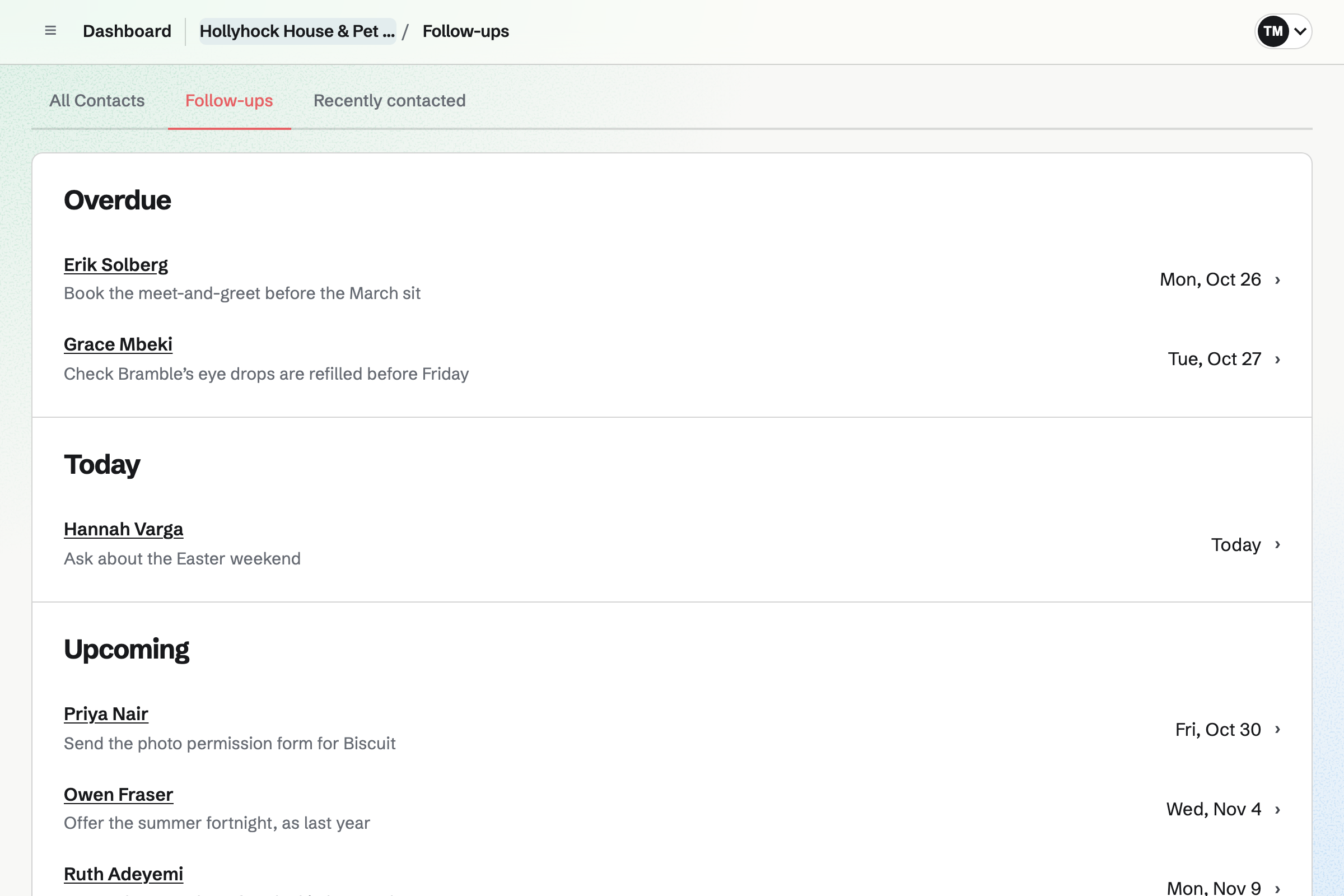Click the photo permission form for Biscuit note
The height and width of the screenshot is (896, 1344).
pos(230,744)
